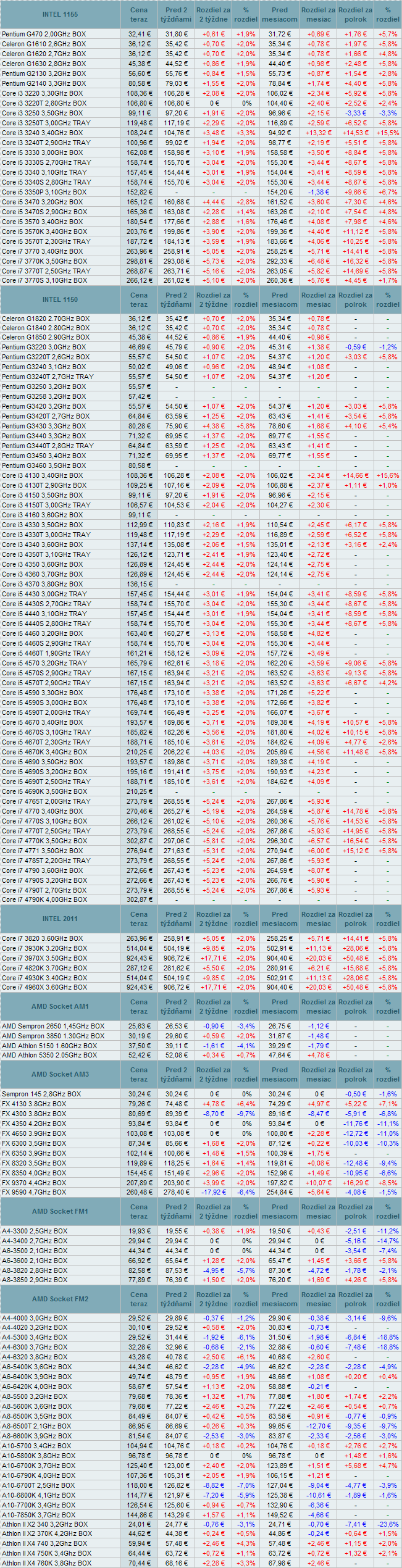402x1568 pixels.
Task: Click +50,48 € half-year difference for Core i7 4960X
Action: coord(356,987)
